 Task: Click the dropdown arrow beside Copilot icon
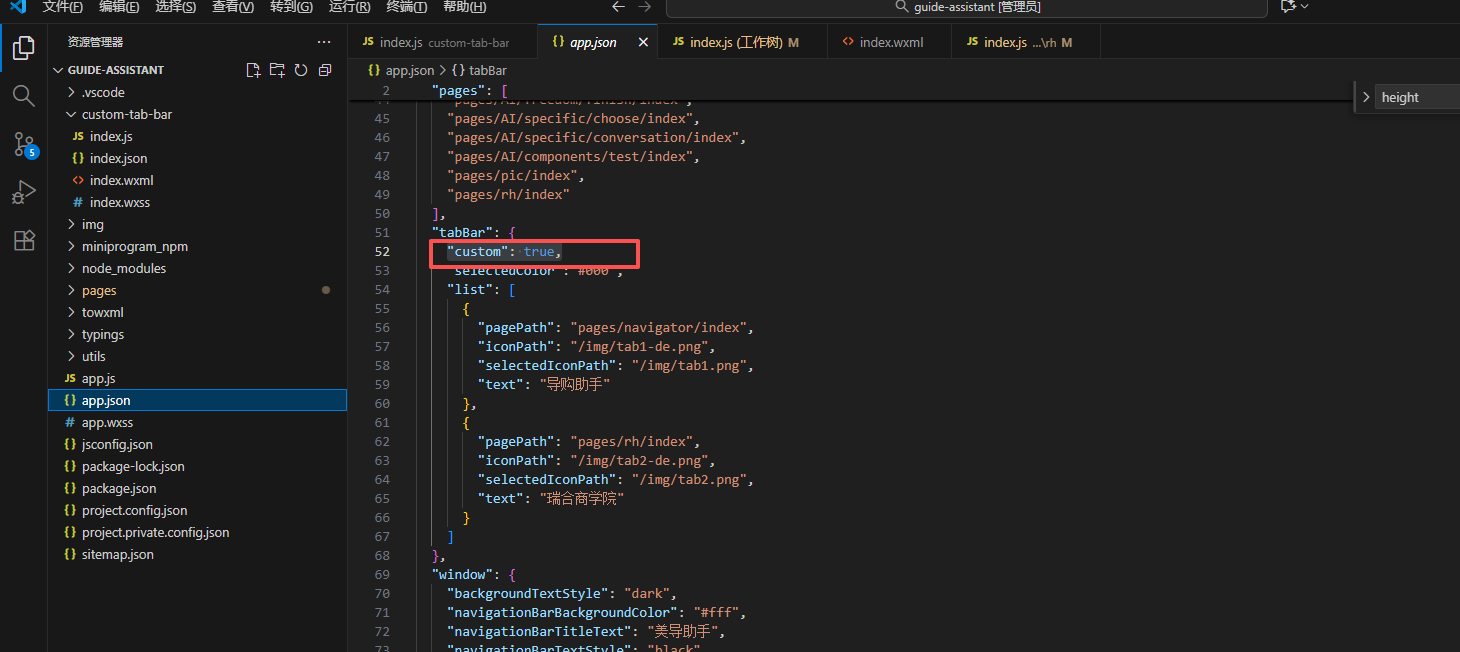coord(1304,7)
